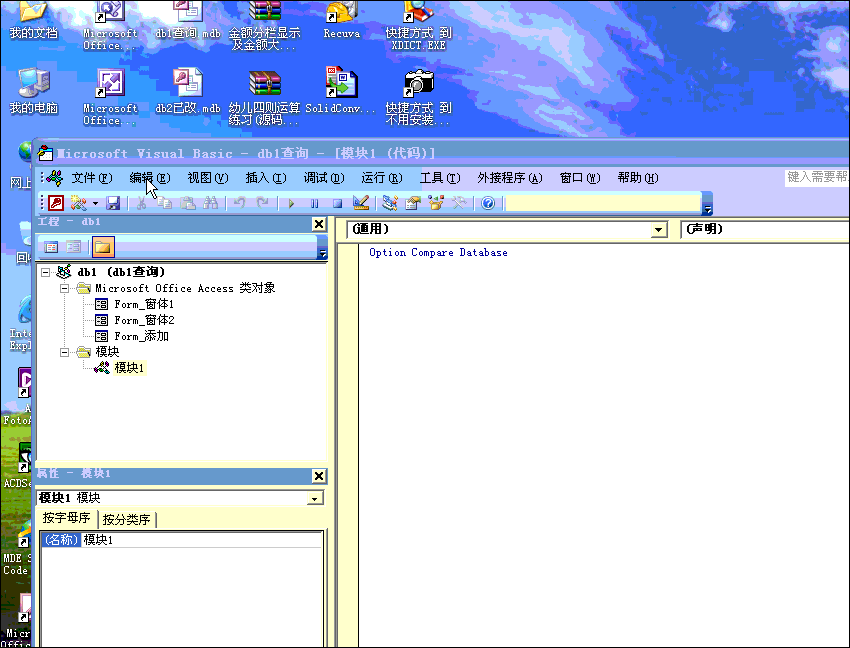Screen dimensions: 850x648
Task: Click (名称) property value 模块1
Action: click(201, 540)
